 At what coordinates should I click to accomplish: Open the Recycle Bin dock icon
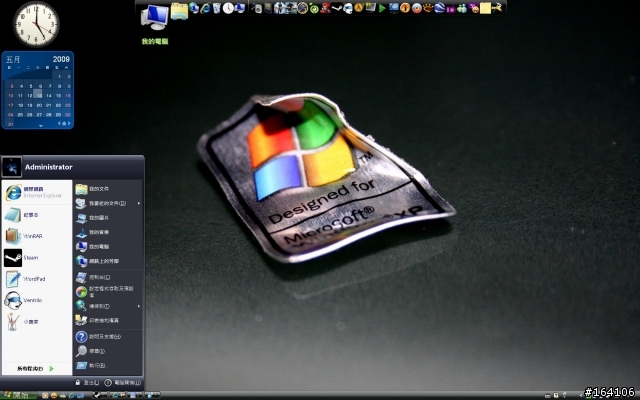[x=217, y=8]
